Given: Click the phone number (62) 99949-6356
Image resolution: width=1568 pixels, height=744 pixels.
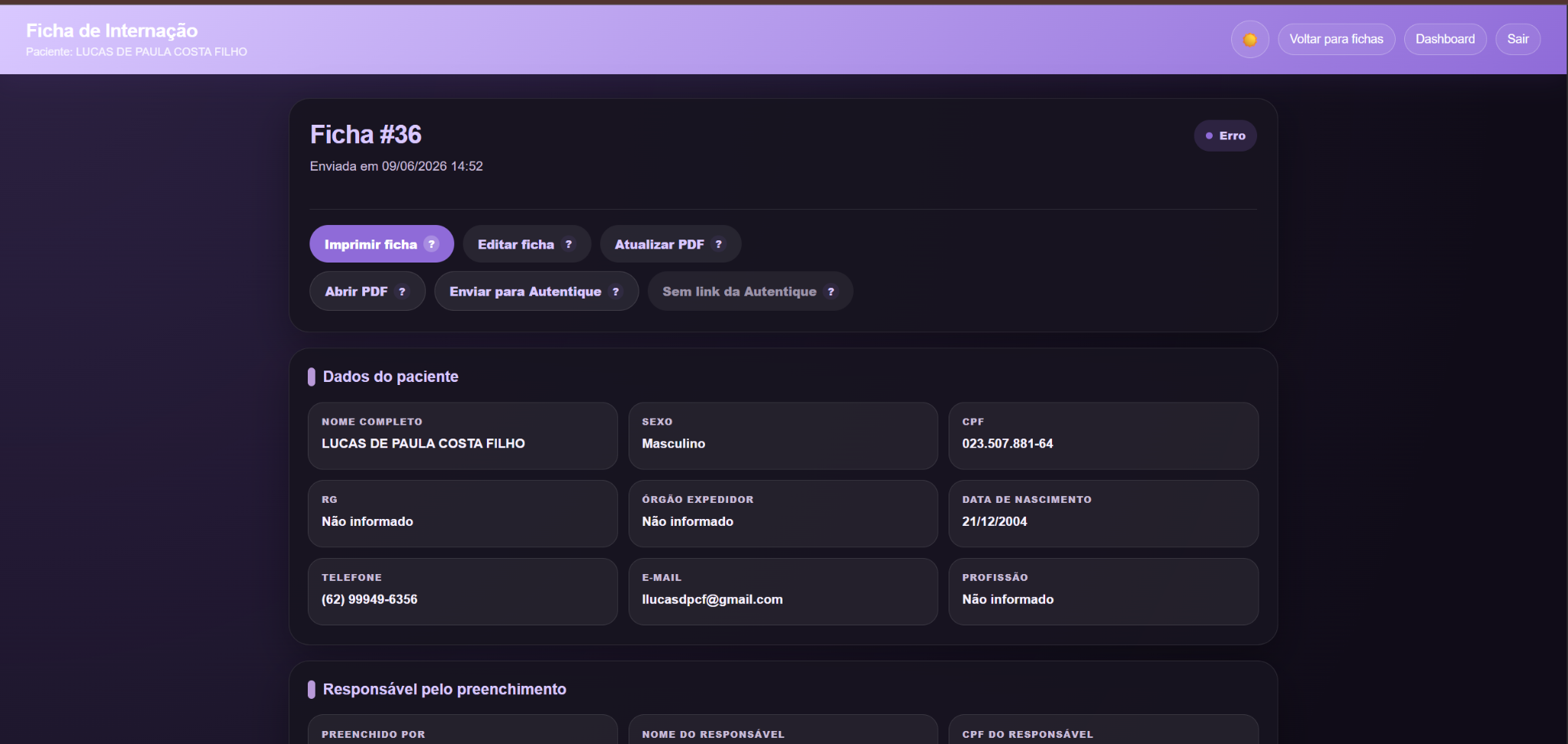Looking at the screenshot, I should [369, 599].
